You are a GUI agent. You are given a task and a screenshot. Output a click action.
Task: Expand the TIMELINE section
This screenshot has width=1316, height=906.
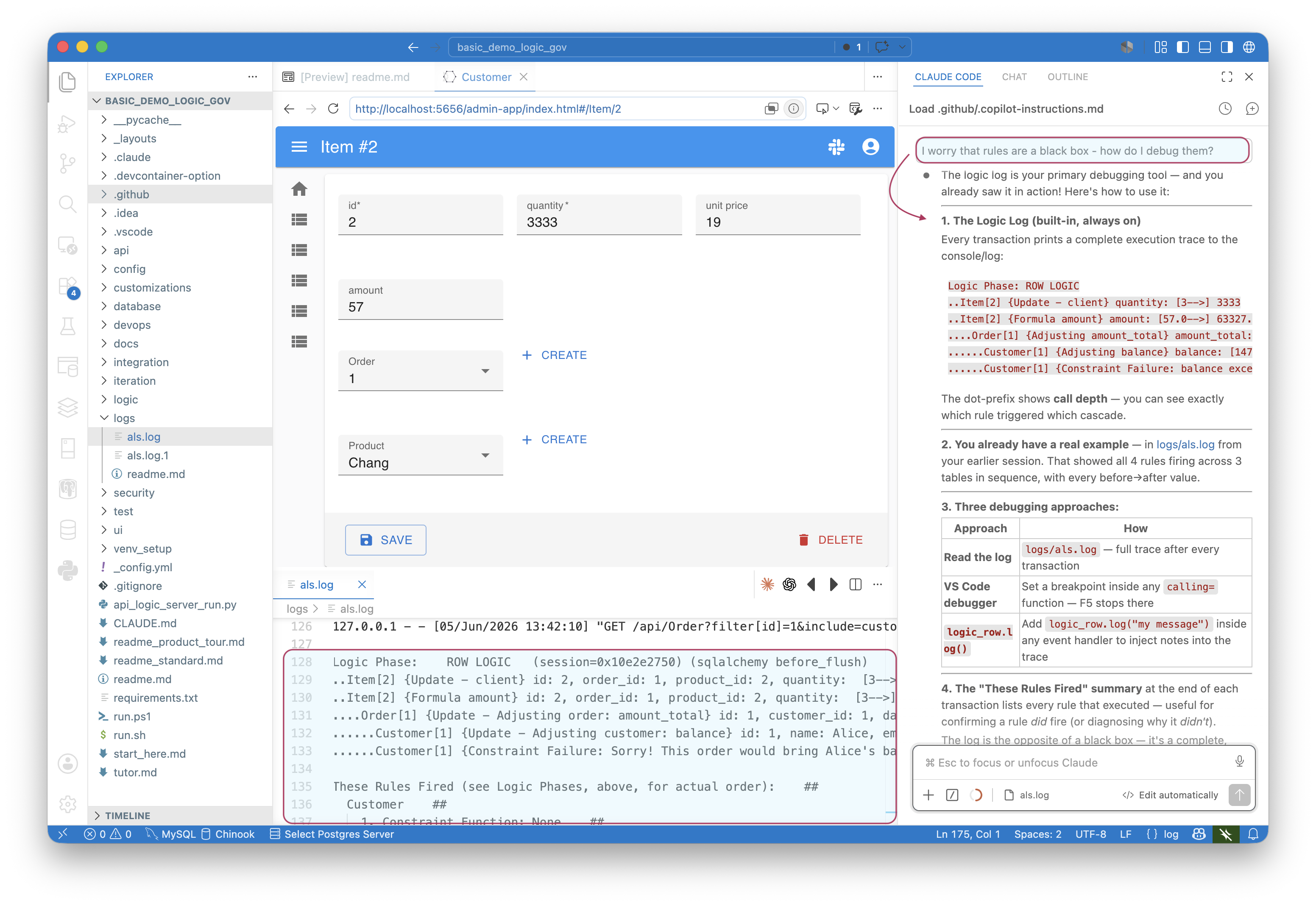click(x=181, y=815)
